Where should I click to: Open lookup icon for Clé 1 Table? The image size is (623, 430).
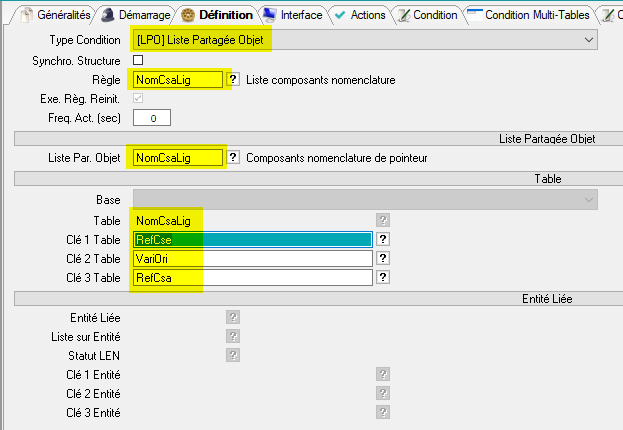383,239
